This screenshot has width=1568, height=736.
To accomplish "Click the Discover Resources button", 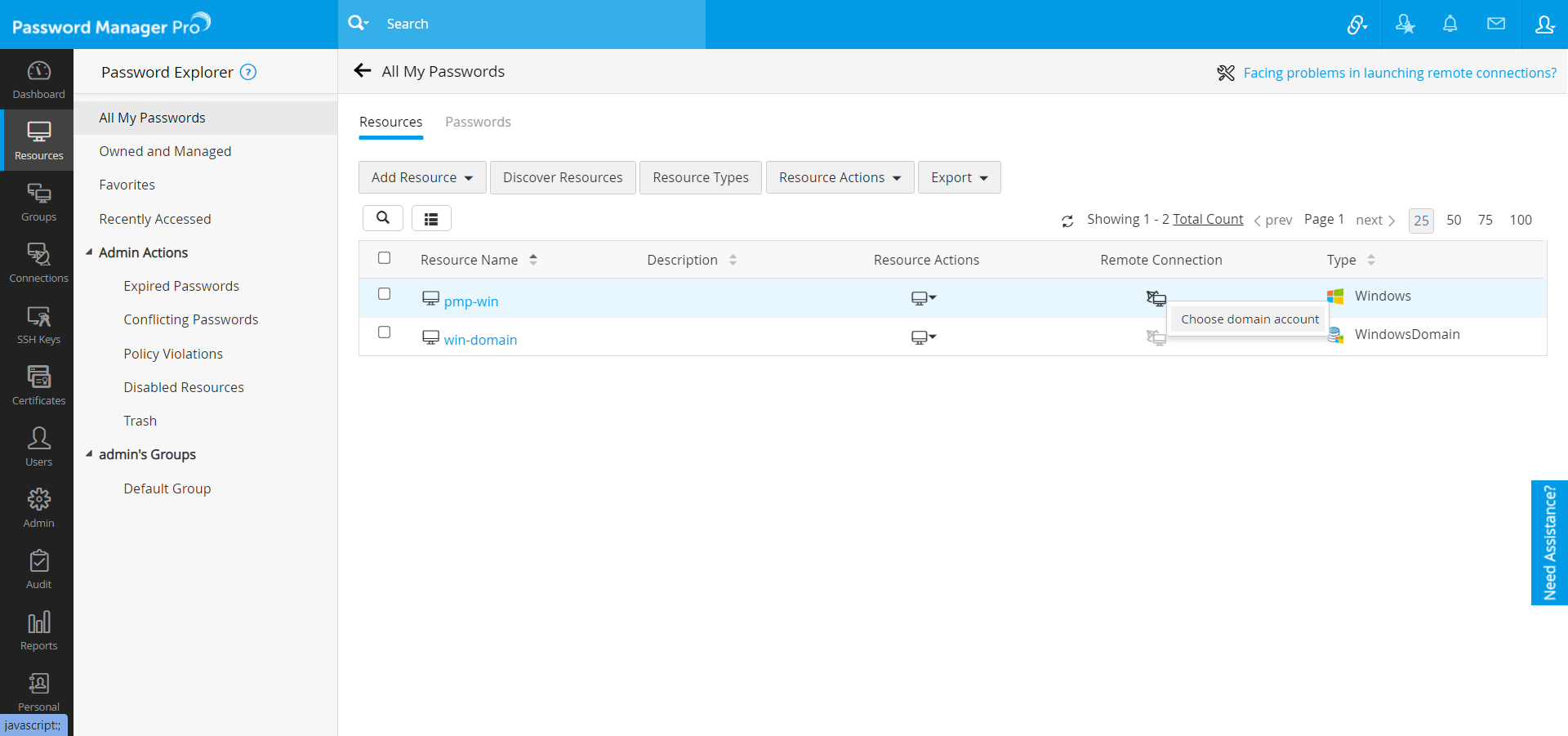I will (563, 177).
